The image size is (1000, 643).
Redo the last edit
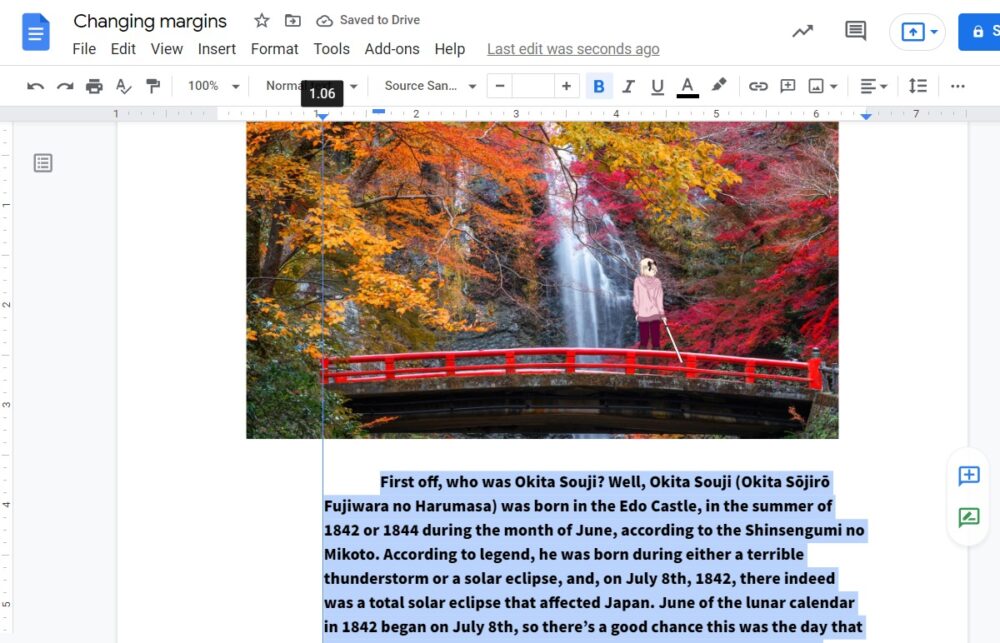pos(63,86)
